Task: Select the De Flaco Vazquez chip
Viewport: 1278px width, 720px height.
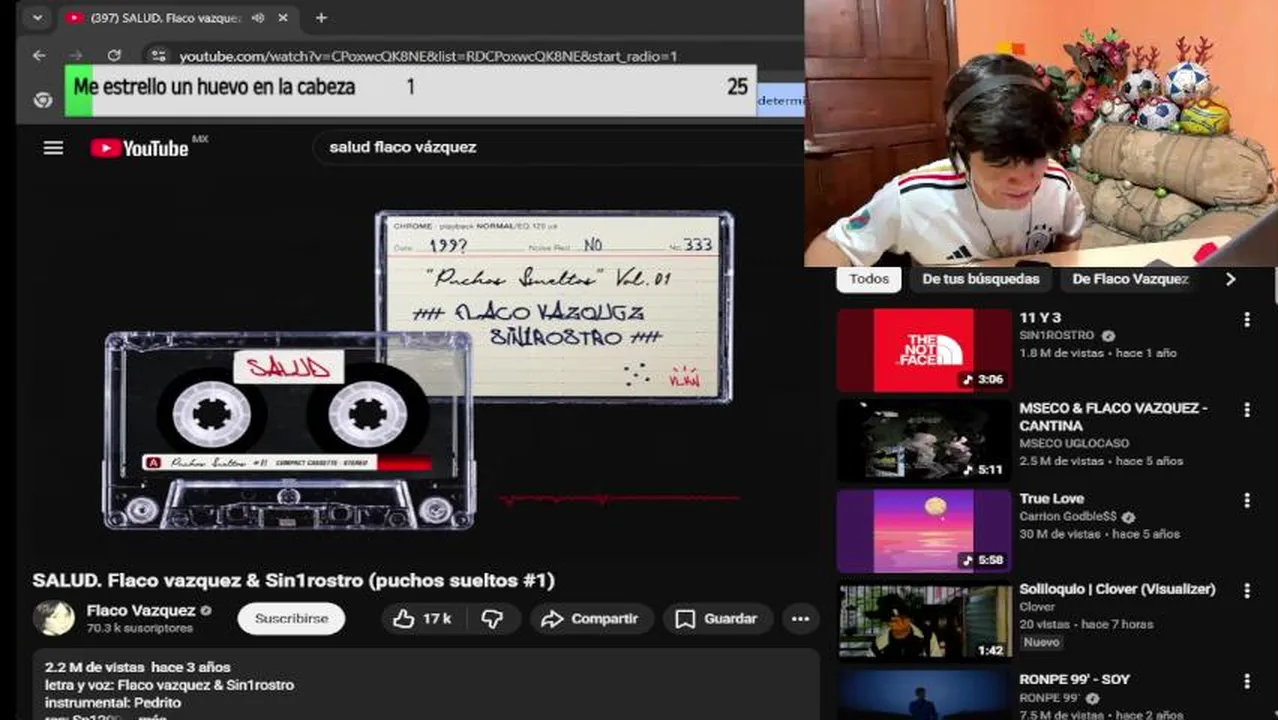Action: pyautogui.click(x=1130, y=279)
